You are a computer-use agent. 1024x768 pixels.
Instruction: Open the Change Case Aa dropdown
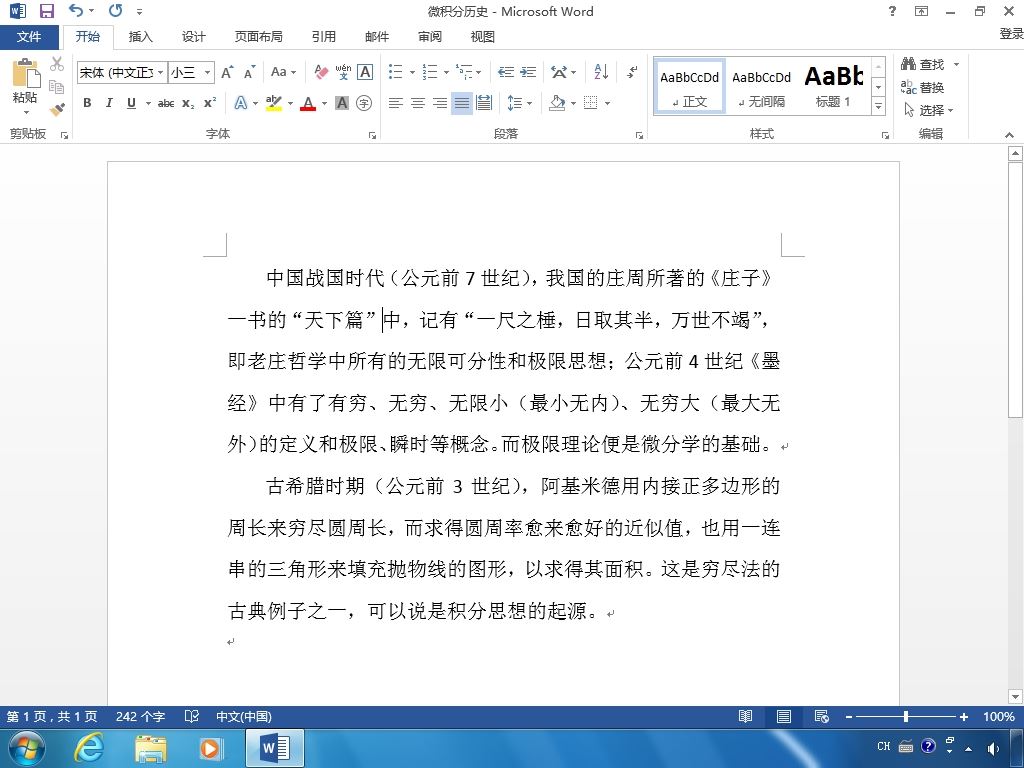[283, 72]
